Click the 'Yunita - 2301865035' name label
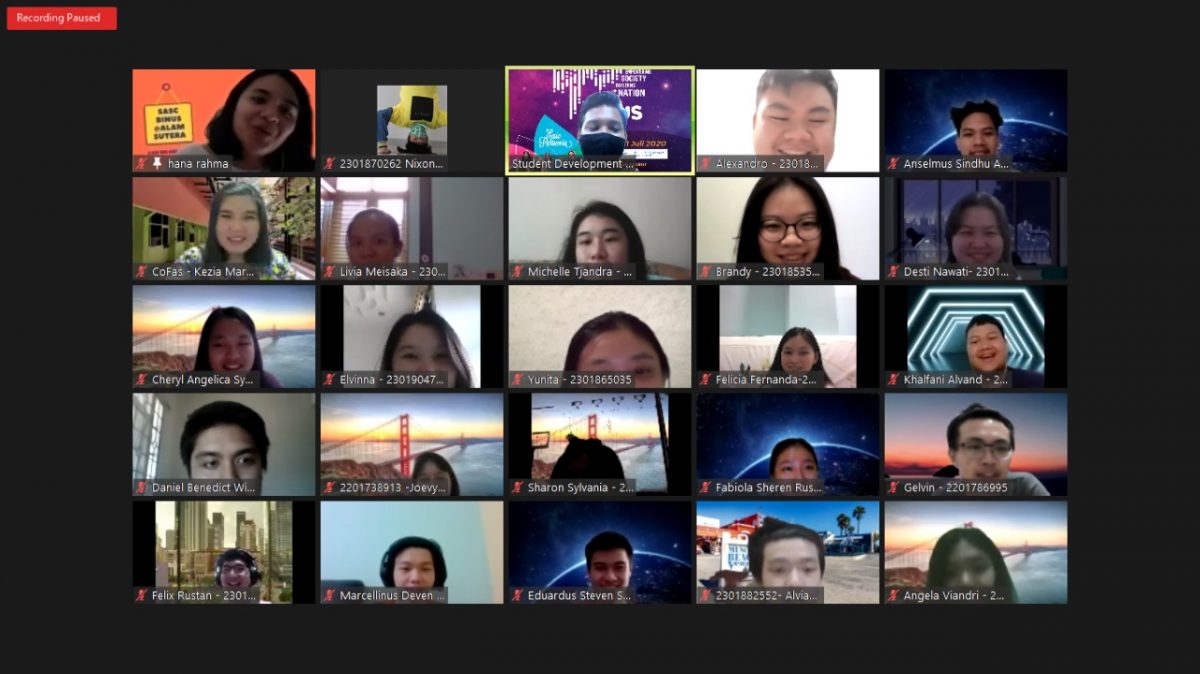 pyautogui.click(x=579, y=379)
